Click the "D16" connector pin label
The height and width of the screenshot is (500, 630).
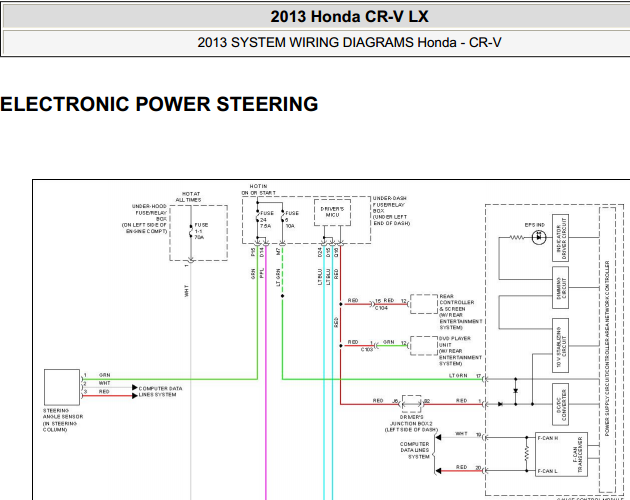(x=336, y=252)
